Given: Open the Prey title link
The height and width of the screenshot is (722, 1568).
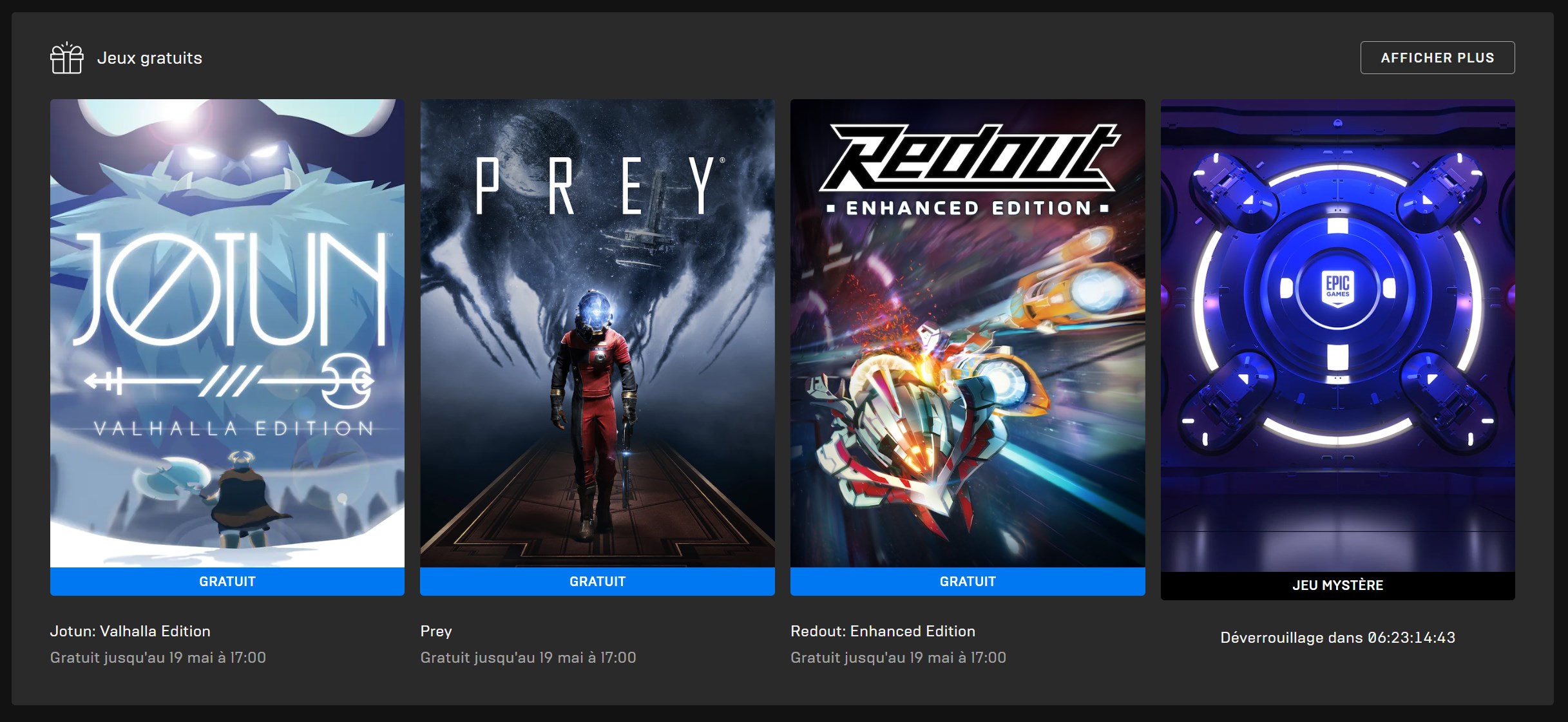Looking at the screenshot, I should 436,631.
